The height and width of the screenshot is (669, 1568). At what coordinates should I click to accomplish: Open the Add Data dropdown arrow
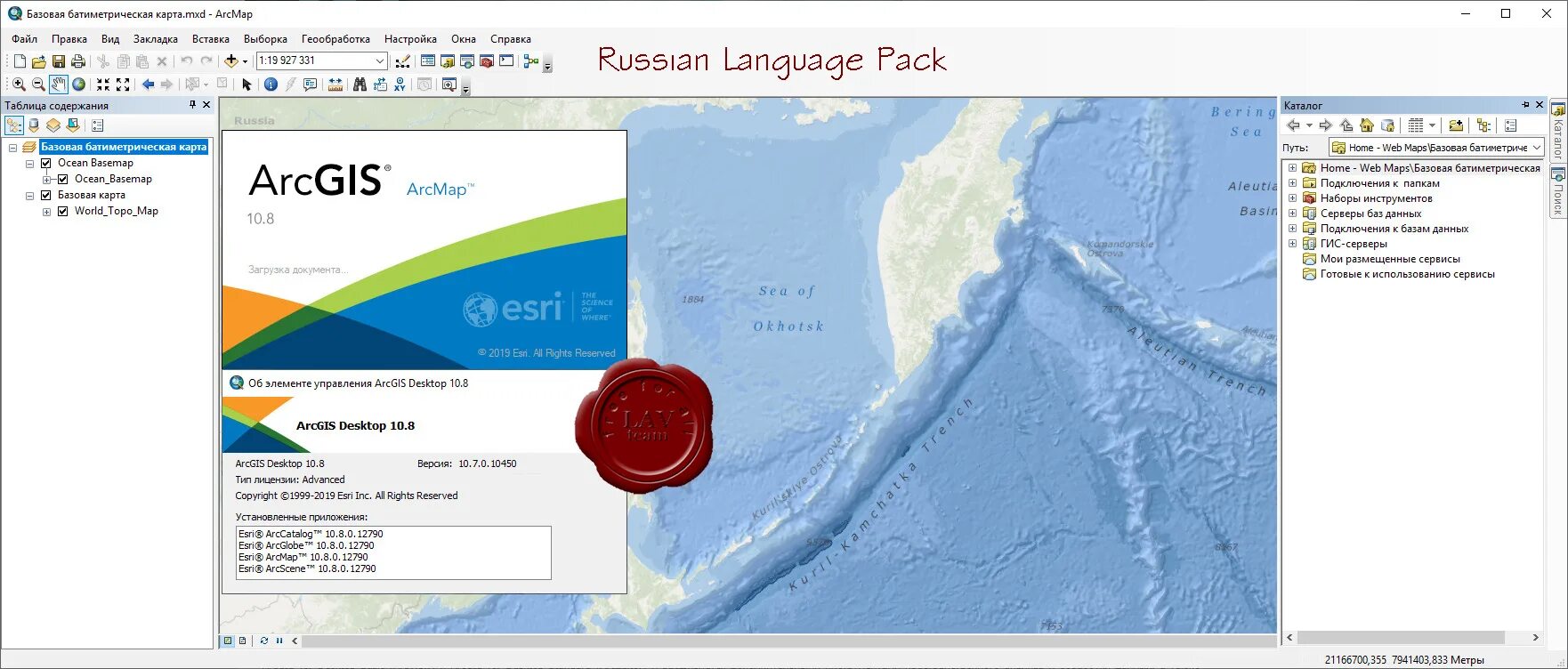coord(245,61)
